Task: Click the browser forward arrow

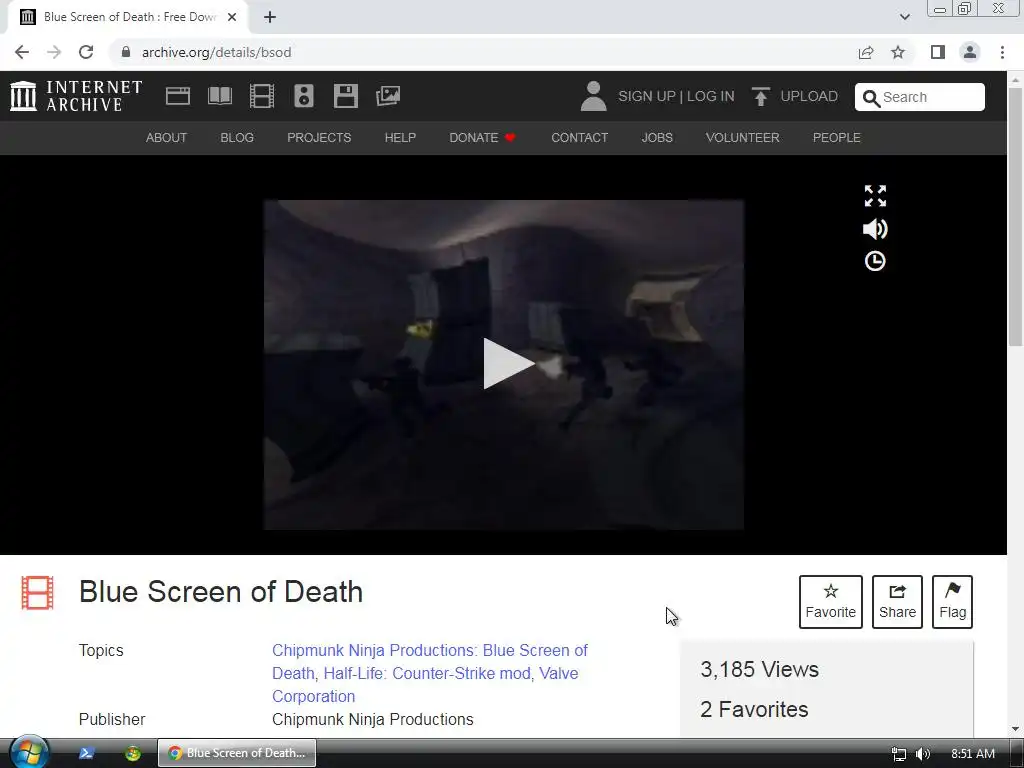Action: coord(54,52)
